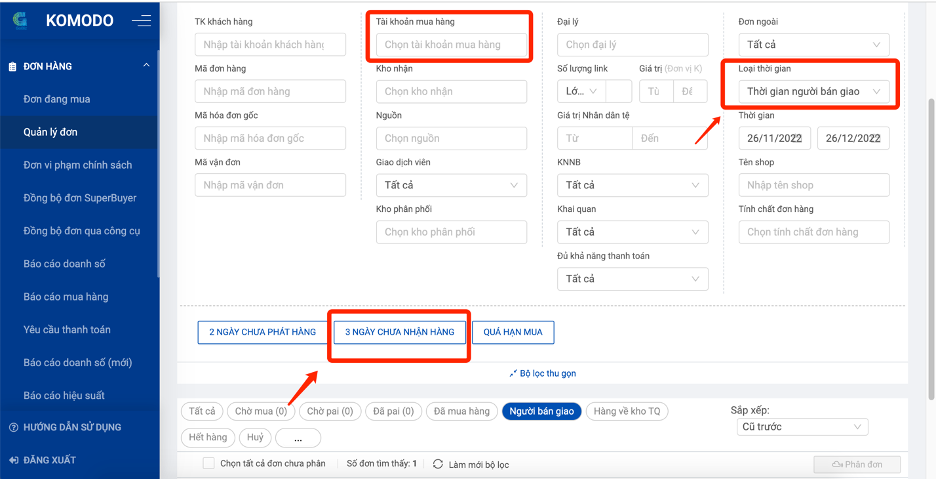Screen dimensions: 936x480
Task: Click the start date field 26/11/2022
Action: 773,139
